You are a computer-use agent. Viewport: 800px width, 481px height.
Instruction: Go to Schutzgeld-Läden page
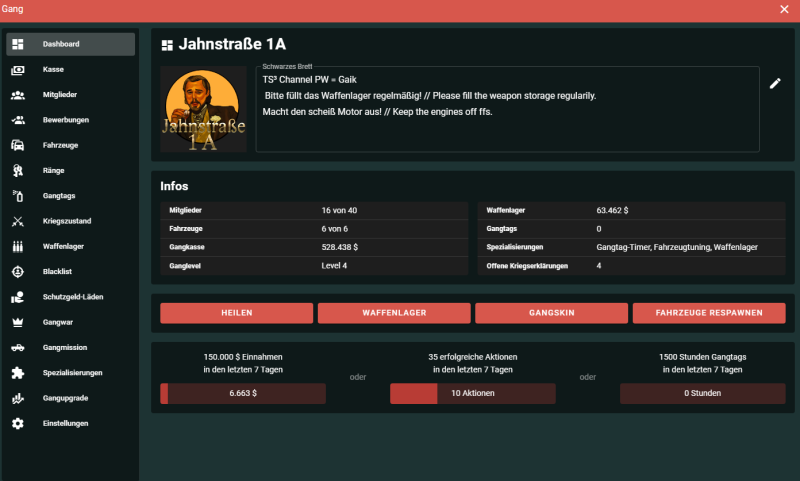pyautogui.click(x=72, y=297)
